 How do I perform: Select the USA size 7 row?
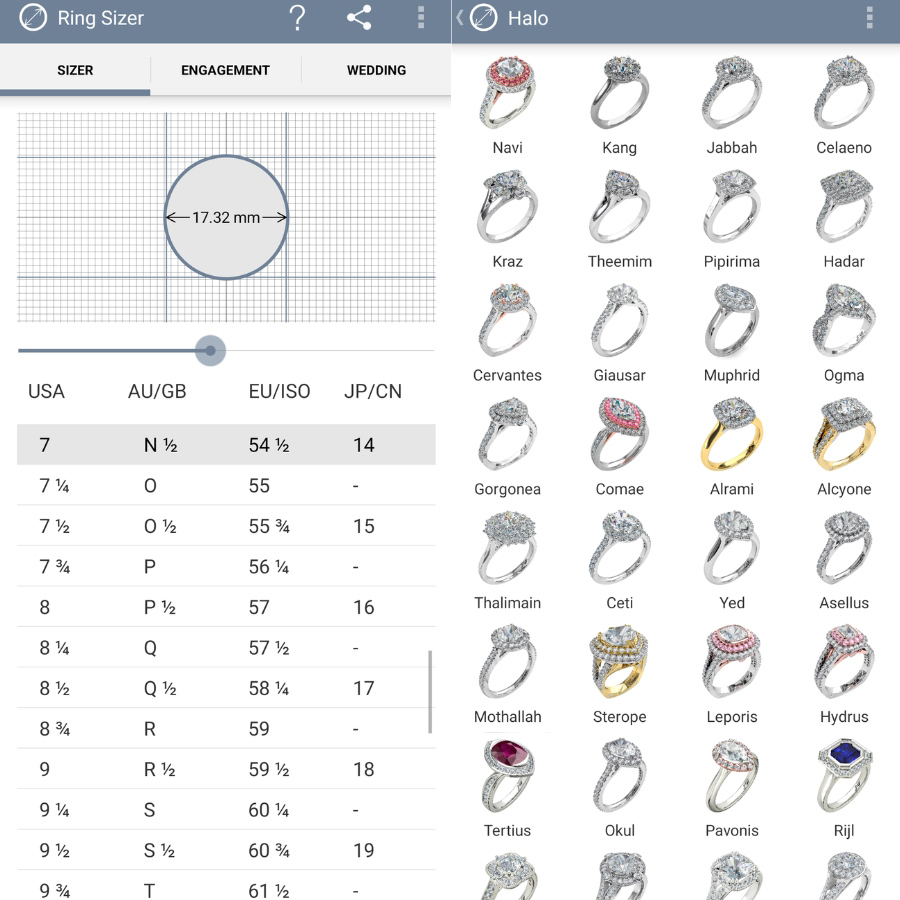coord(226,445)
